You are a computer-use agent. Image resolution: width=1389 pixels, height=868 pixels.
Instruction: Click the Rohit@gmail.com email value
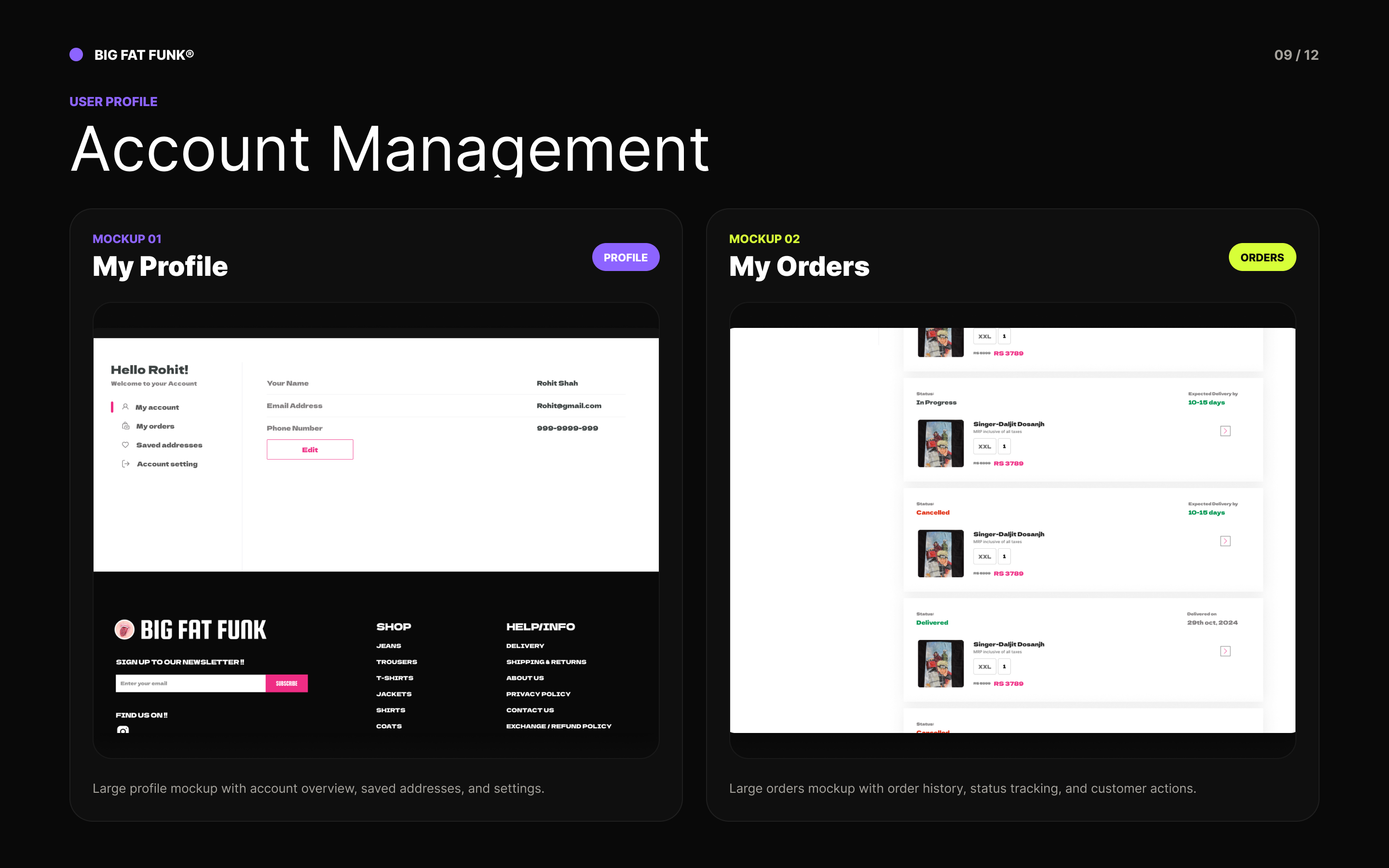click(x=569, y=405)
